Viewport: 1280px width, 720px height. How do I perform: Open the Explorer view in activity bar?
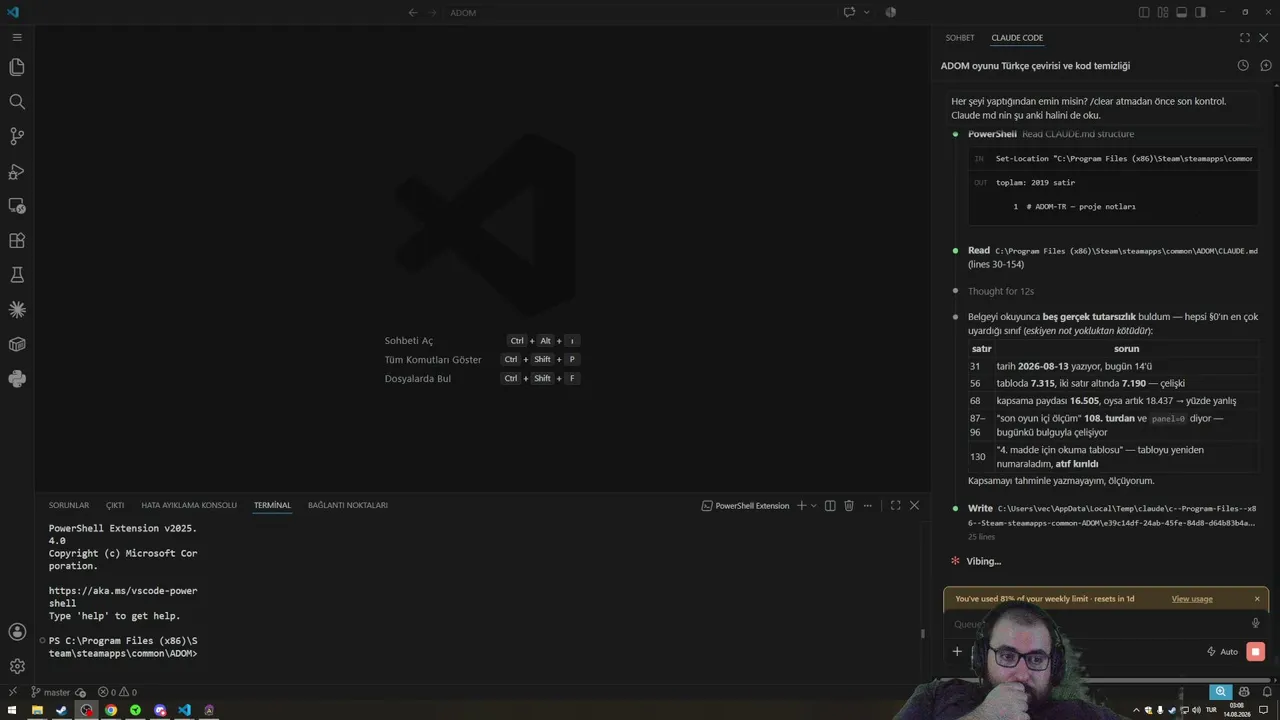click(x=17, y=67)
